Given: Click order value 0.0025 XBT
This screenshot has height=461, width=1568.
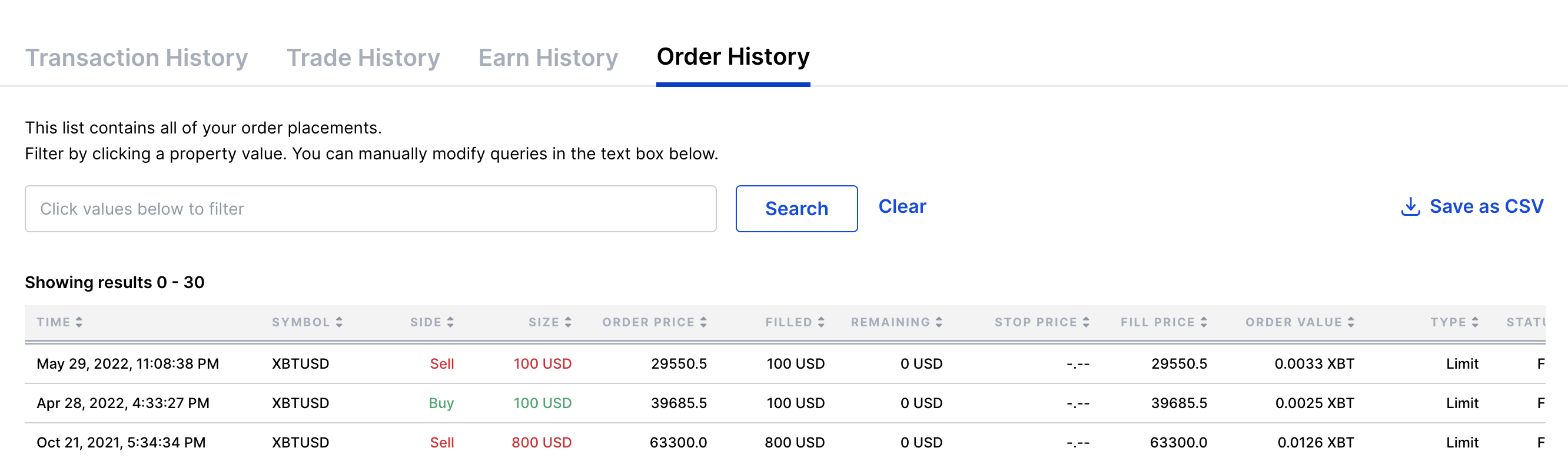Looking at the screenshot, I should [1315, 403].
